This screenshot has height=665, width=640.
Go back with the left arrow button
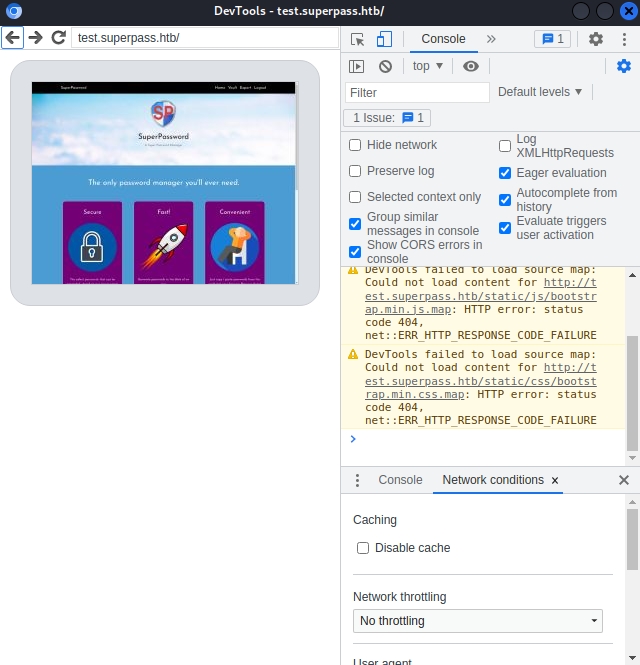[x=12, y=37]
